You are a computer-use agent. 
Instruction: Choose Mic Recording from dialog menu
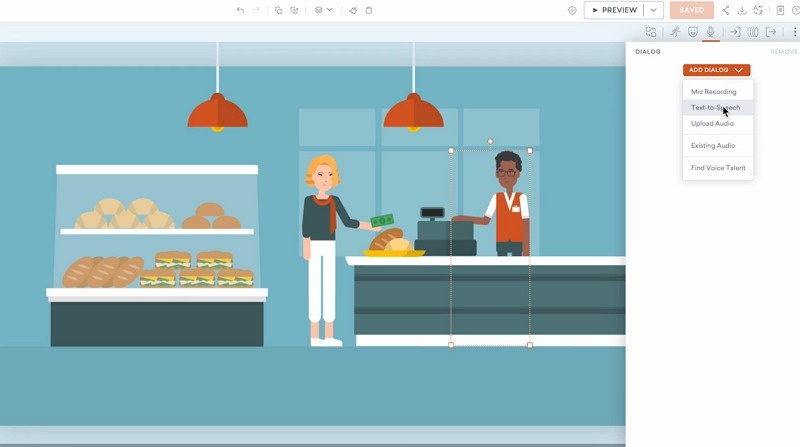pos(713,92)
